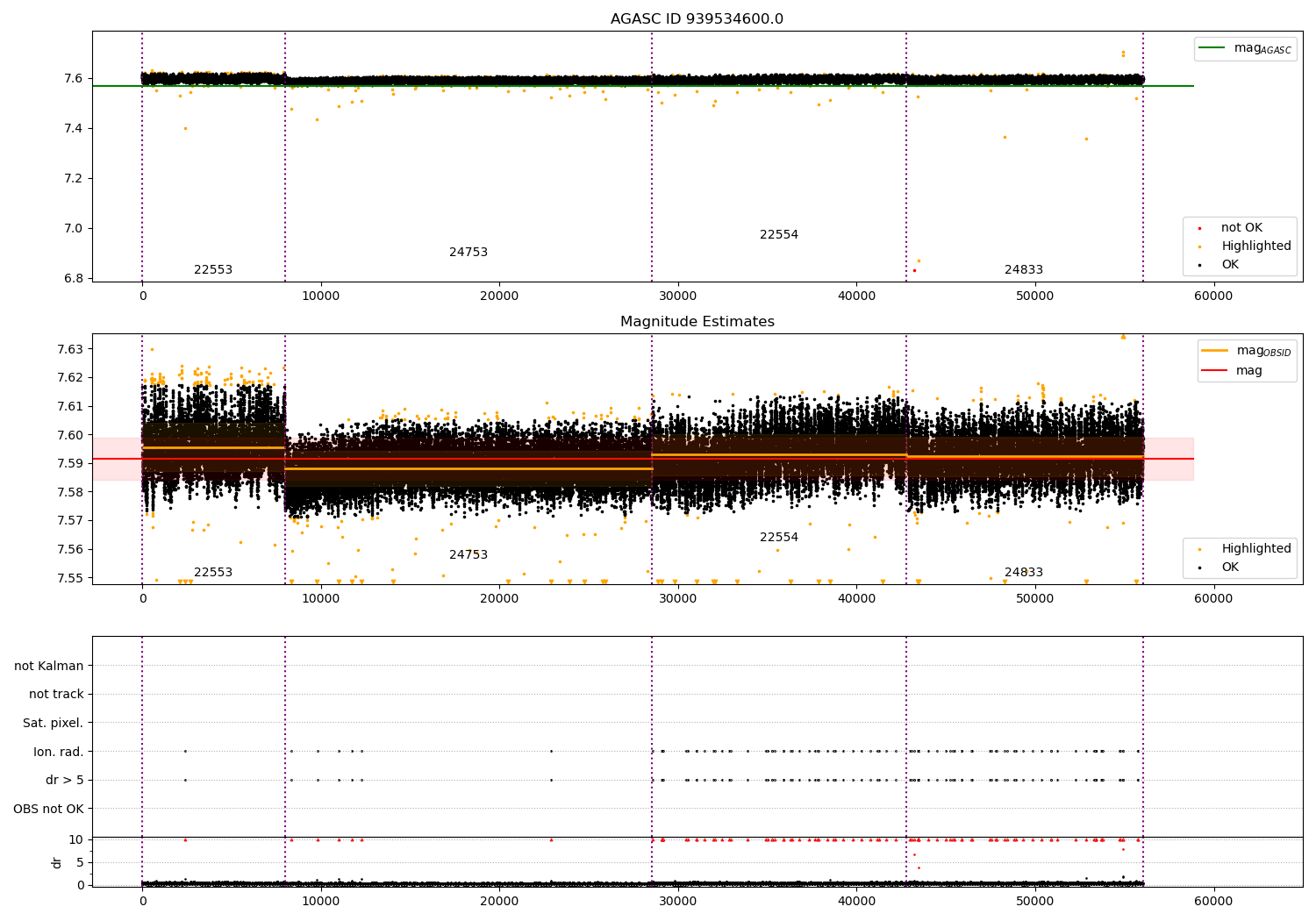Select "OK" legend entry in the AGASC ID plot
1316x921 pixels.
pyautogui.click(x=1230, y=265)
